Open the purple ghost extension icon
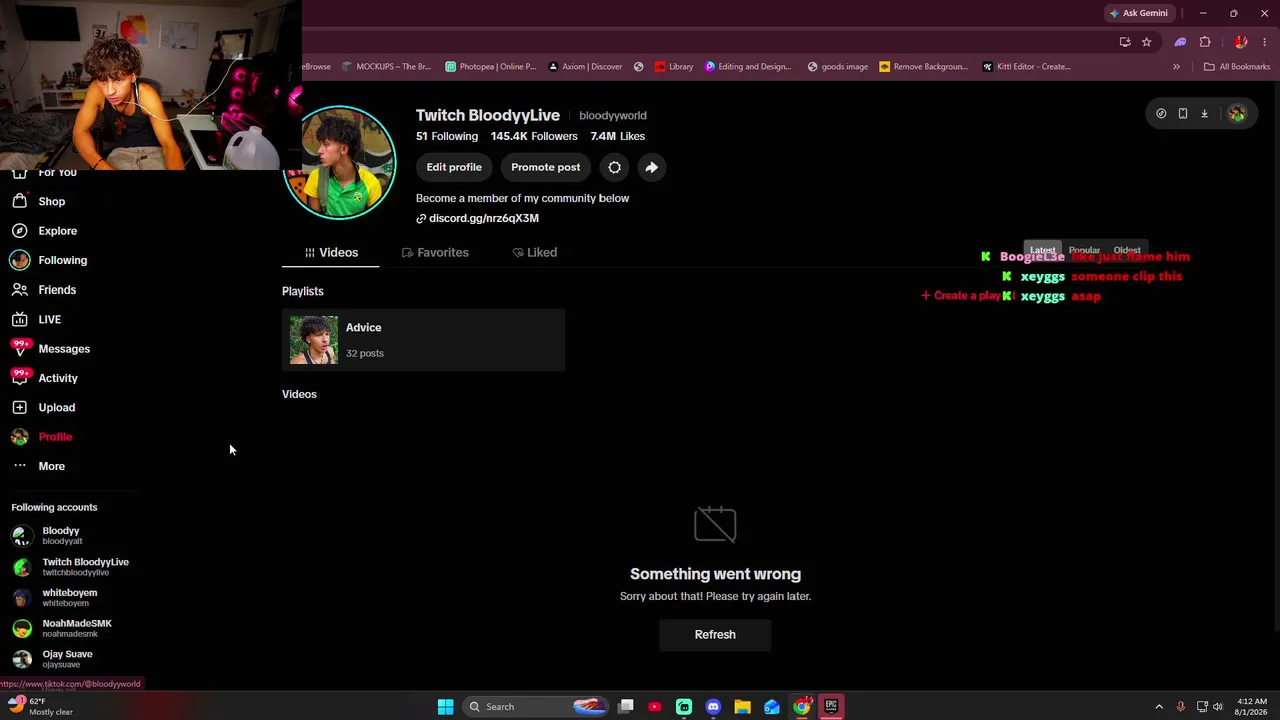Image resolution: width=1280 pixels, height=720 pixels. click(1180, 42)
